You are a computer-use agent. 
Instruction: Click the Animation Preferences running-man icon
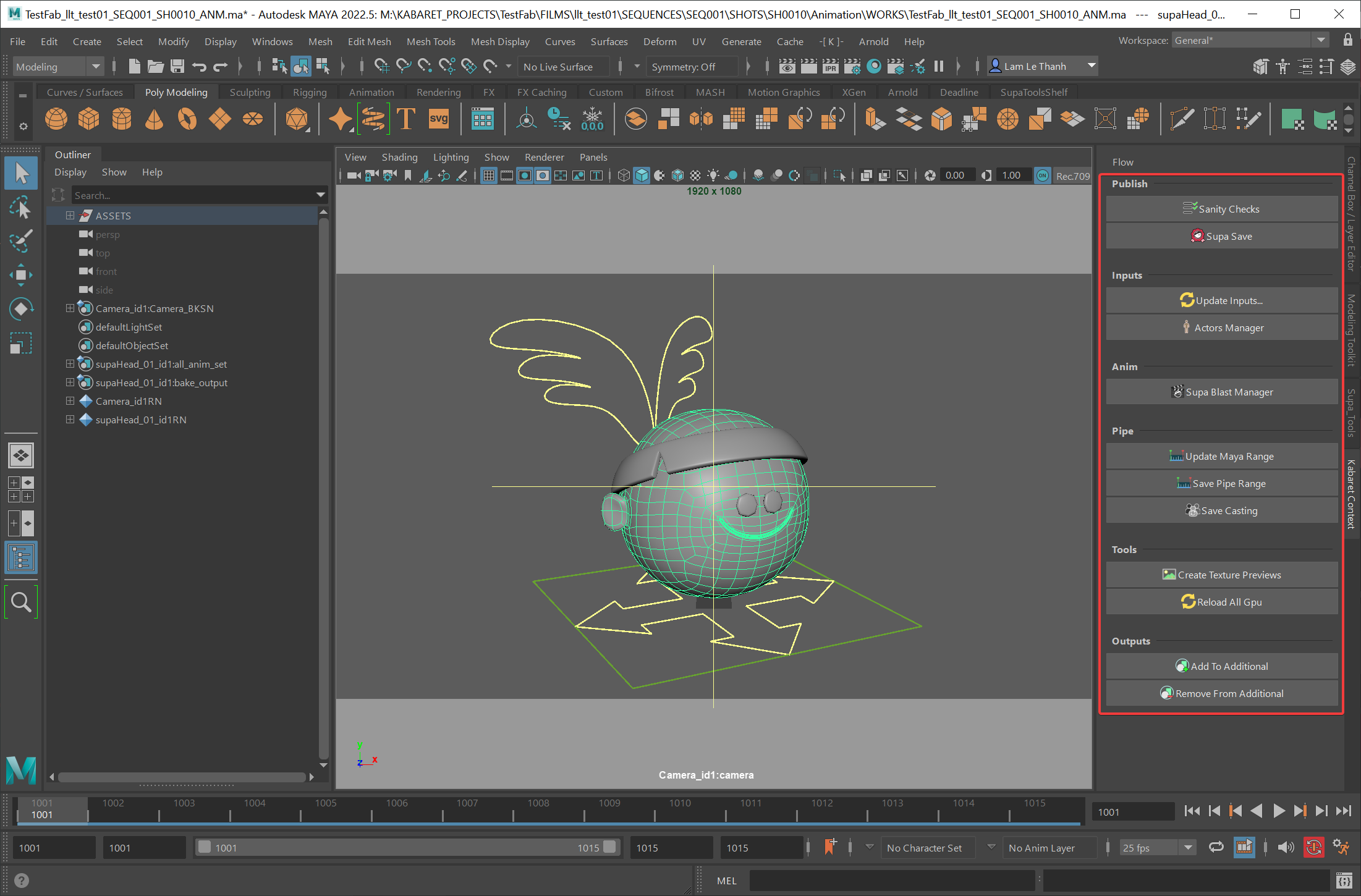tap(1341, 847)
